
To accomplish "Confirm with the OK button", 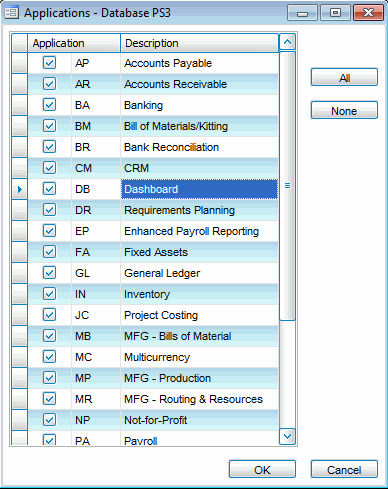I will (x=262, y=469).
